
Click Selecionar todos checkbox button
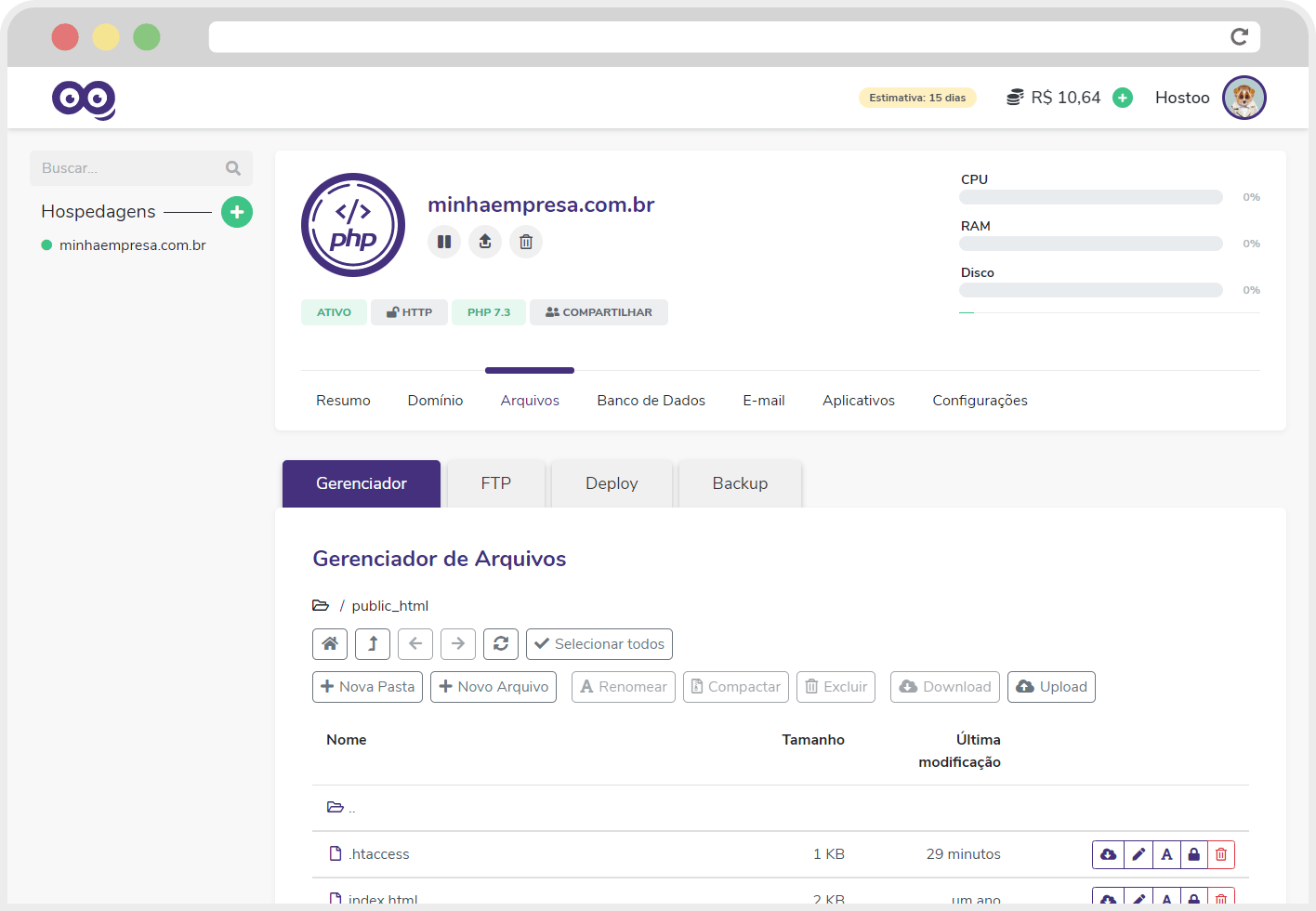pos(599,644)
